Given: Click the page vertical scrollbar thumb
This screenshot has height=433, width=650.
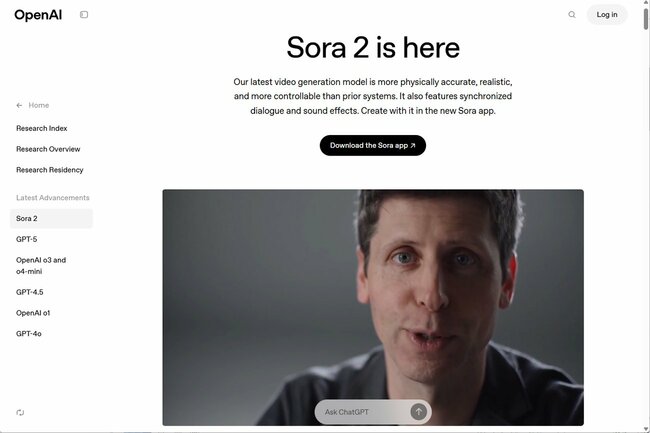Looking at the screenshot, I should pyautogui.click(x=646, y=19).
